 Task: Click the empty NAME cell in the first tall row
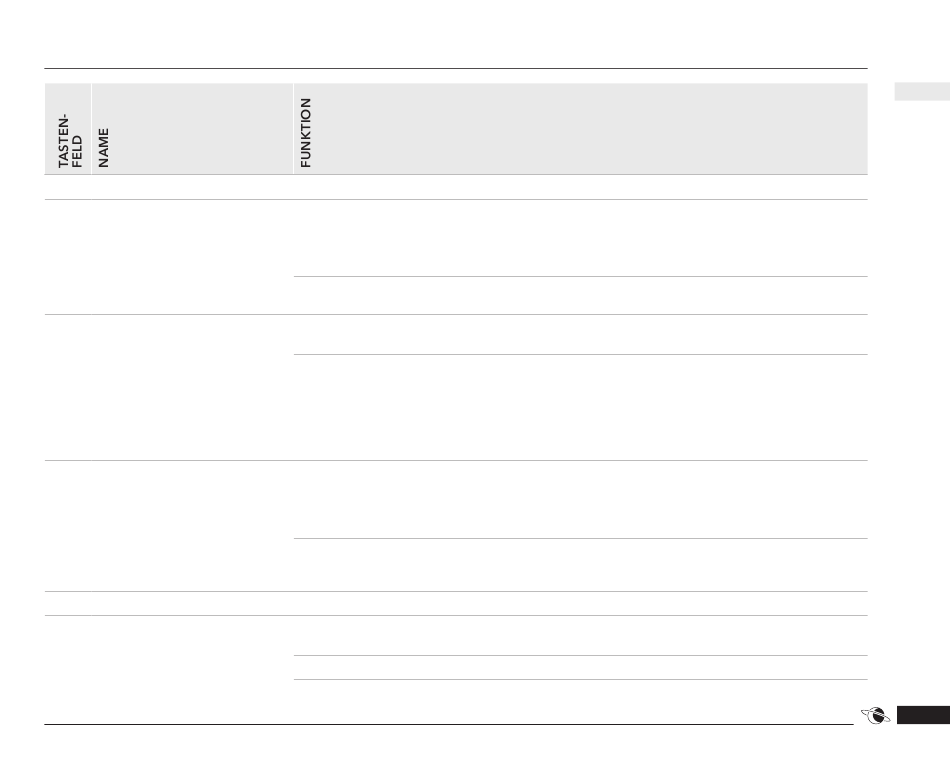tap(191, 257)
